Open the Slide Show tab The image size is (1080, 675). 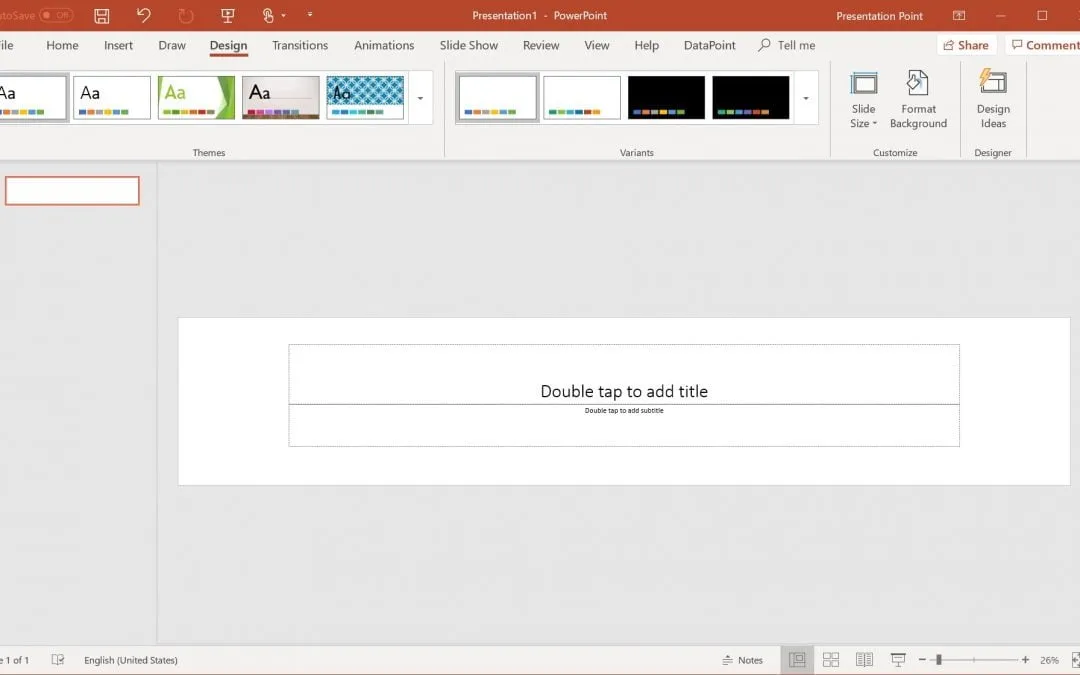[469, 45]
